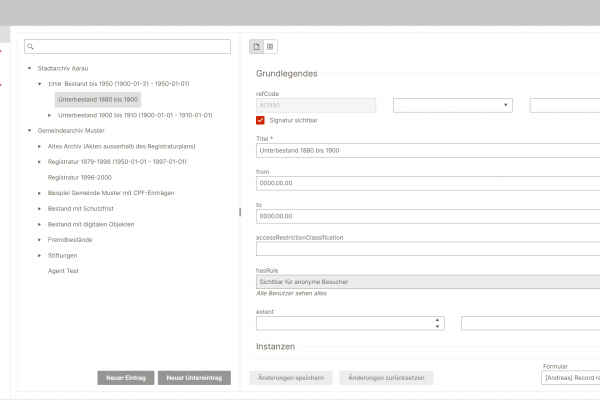Switch to single document view icon
Viewport: 600px width, 400px height.
(256, 47)
